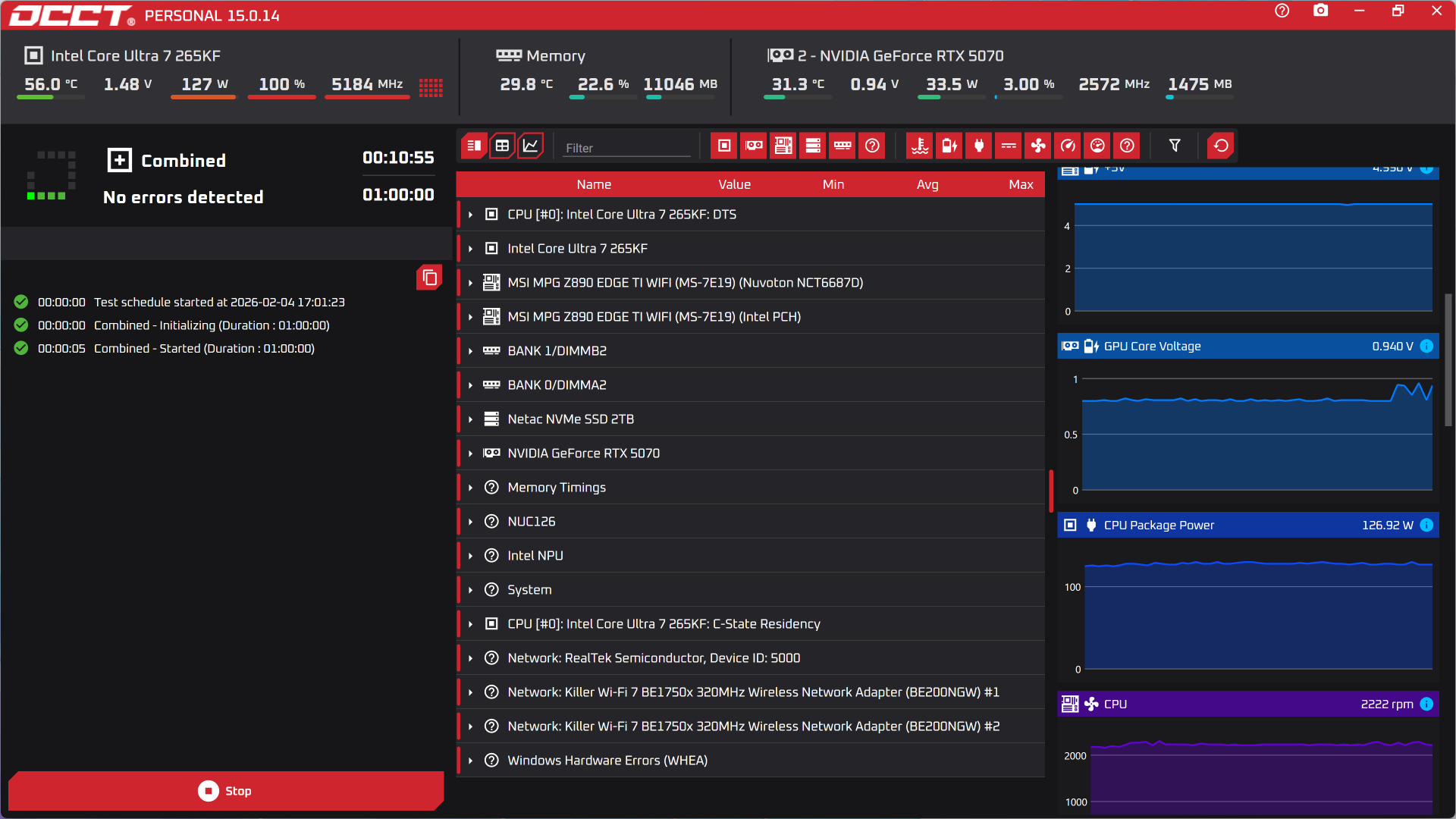The height and width of the screenshot is (819, 1456).
Task: Switch to the graph view tab
Action: point(531,146)
